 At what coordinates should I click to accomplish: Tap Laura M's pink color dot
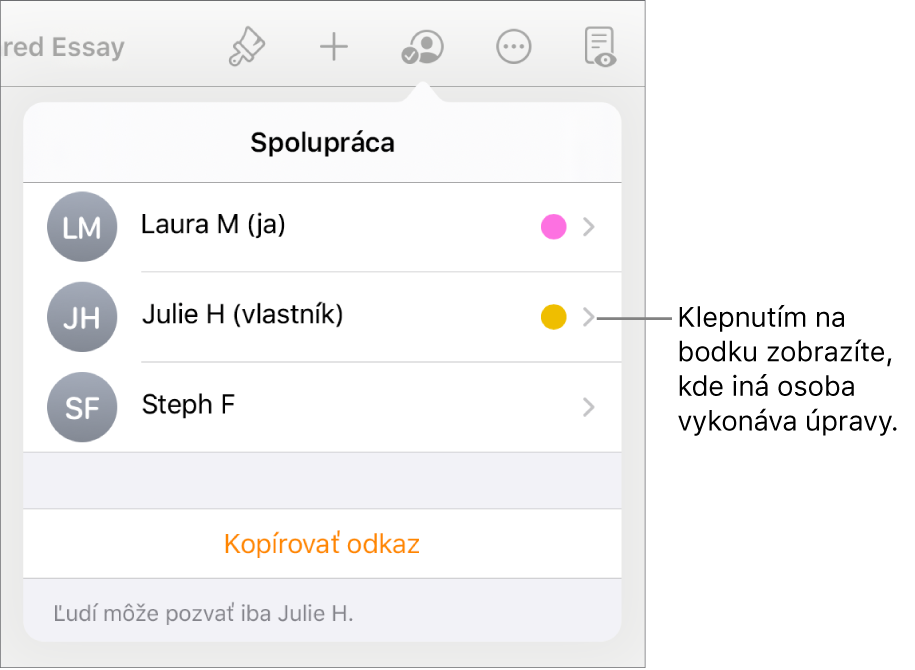(x=553, y=227)
